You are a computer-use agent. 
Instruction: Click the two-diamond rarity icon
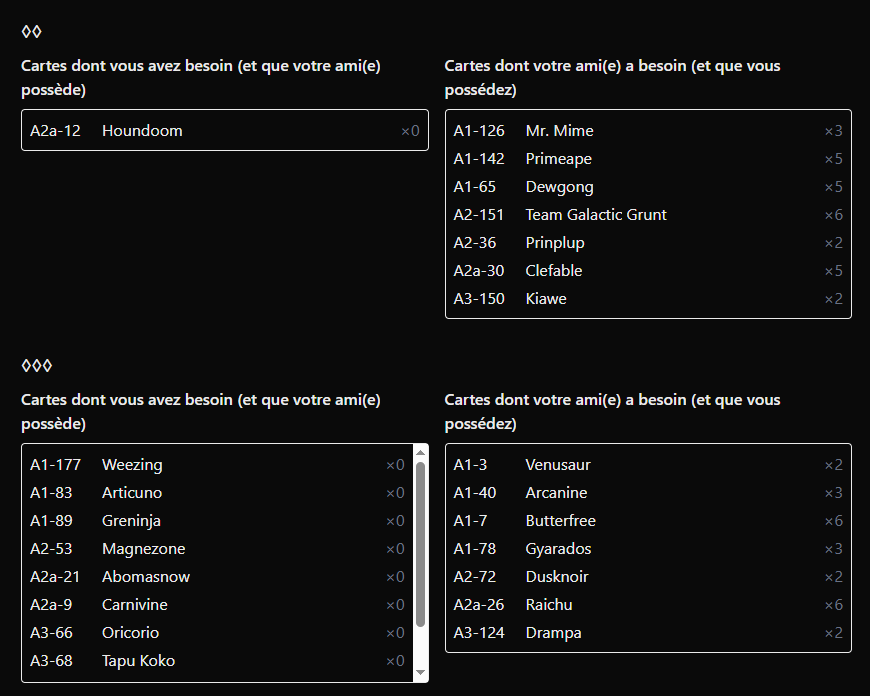[31, 32]
